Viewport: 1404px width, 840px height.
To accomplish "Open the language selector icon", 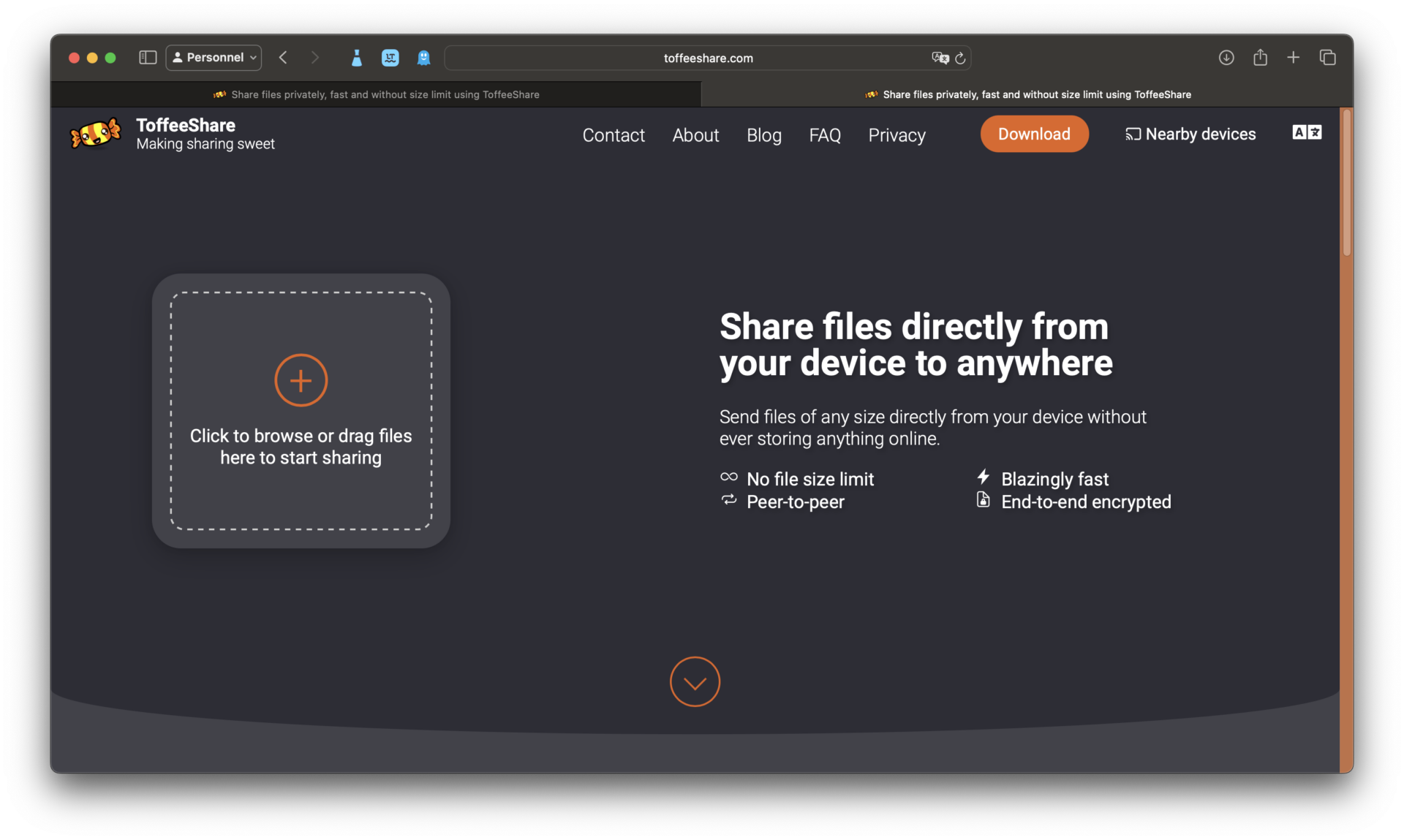I will coord(1307,132).
